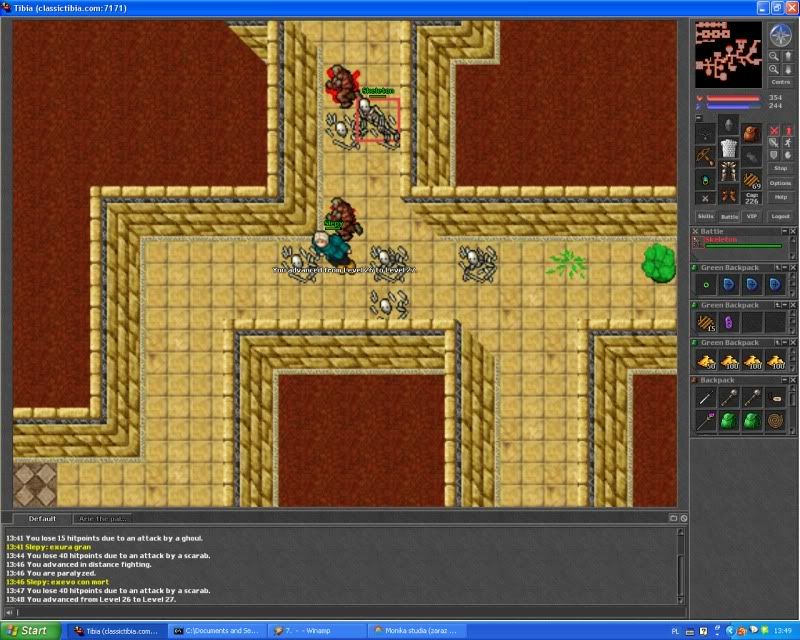This screenshot has height=640, width=800.
Task: Switch to the Default chat tab
Action: coord(42,519)
